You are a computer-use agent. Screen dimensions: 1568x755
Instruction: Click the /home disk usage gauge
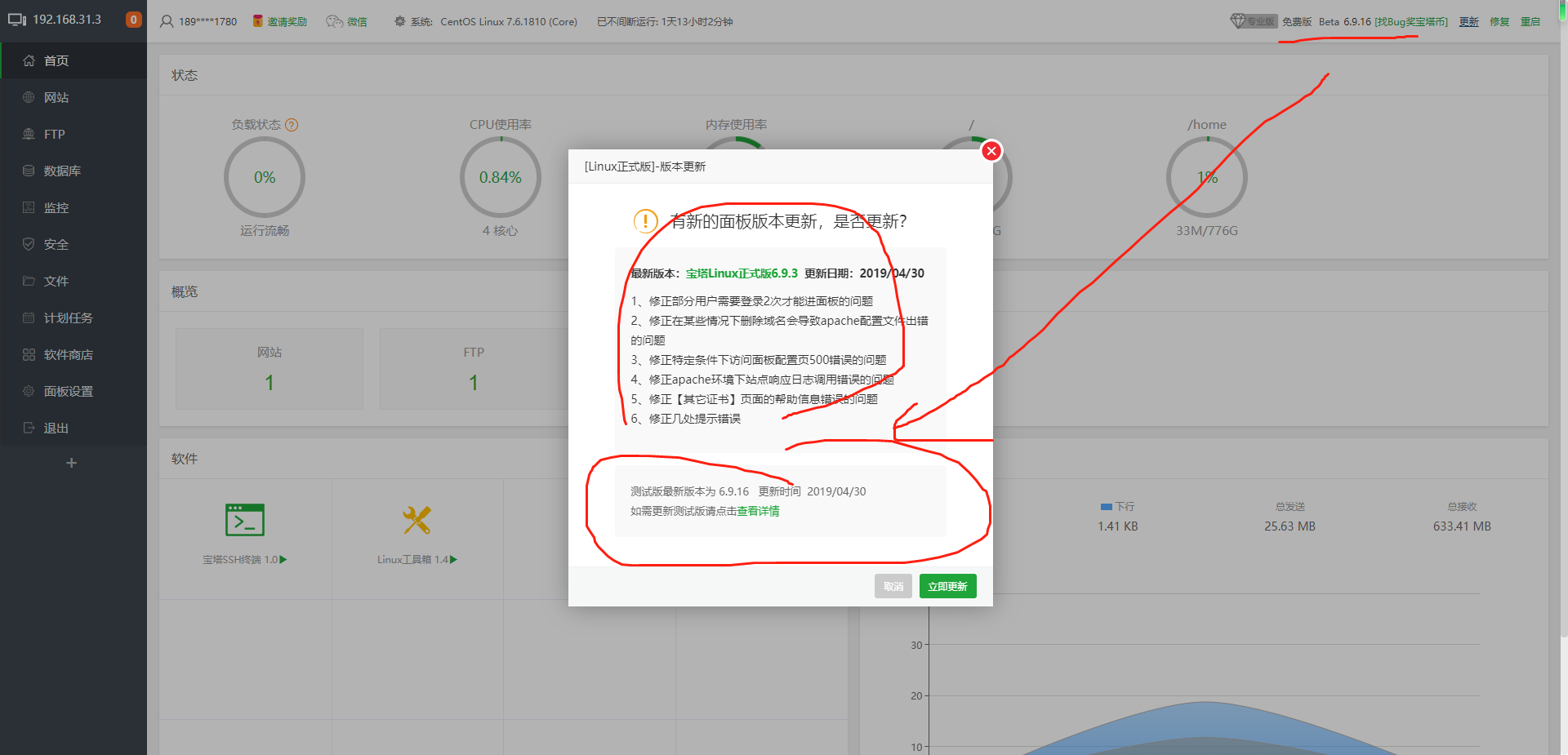click(x=1207, y=177)
